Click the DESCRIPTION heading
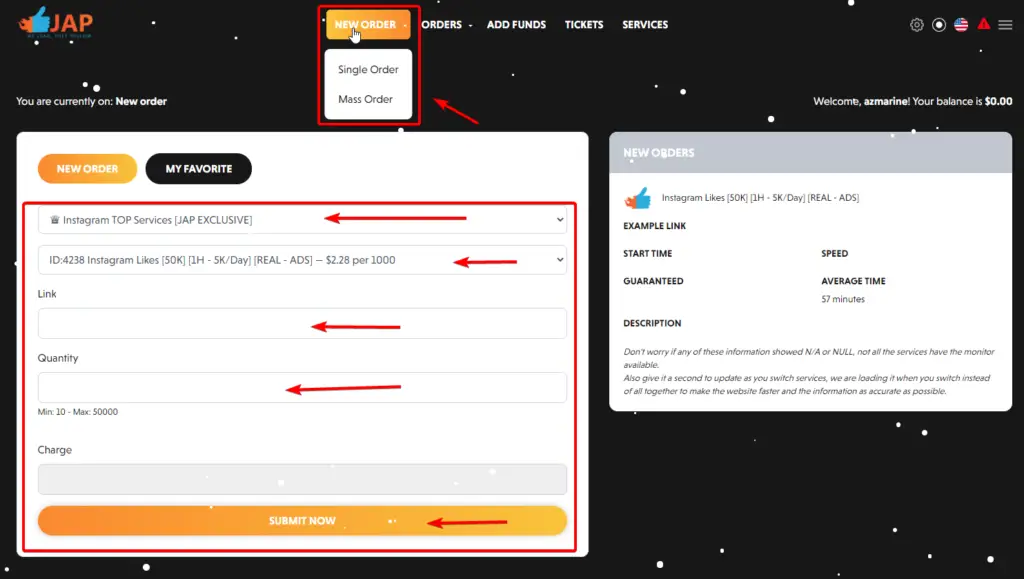 coord(652,323)
